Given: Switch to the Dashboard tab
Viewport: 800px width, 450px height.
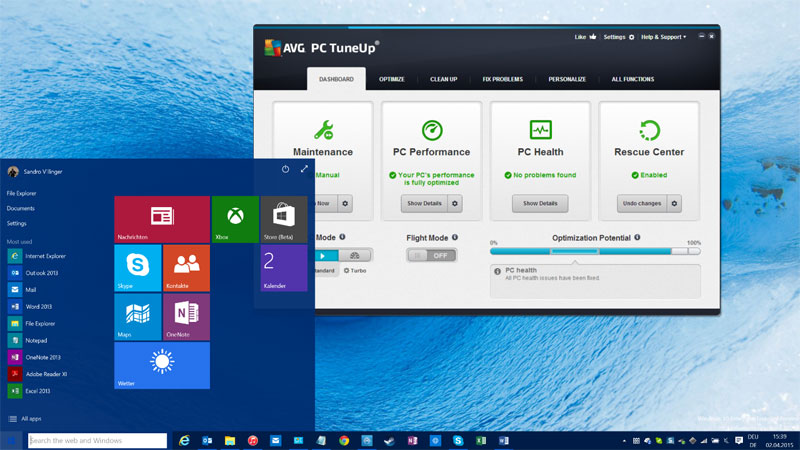Looking at the screenshot, I should (336, 79).
